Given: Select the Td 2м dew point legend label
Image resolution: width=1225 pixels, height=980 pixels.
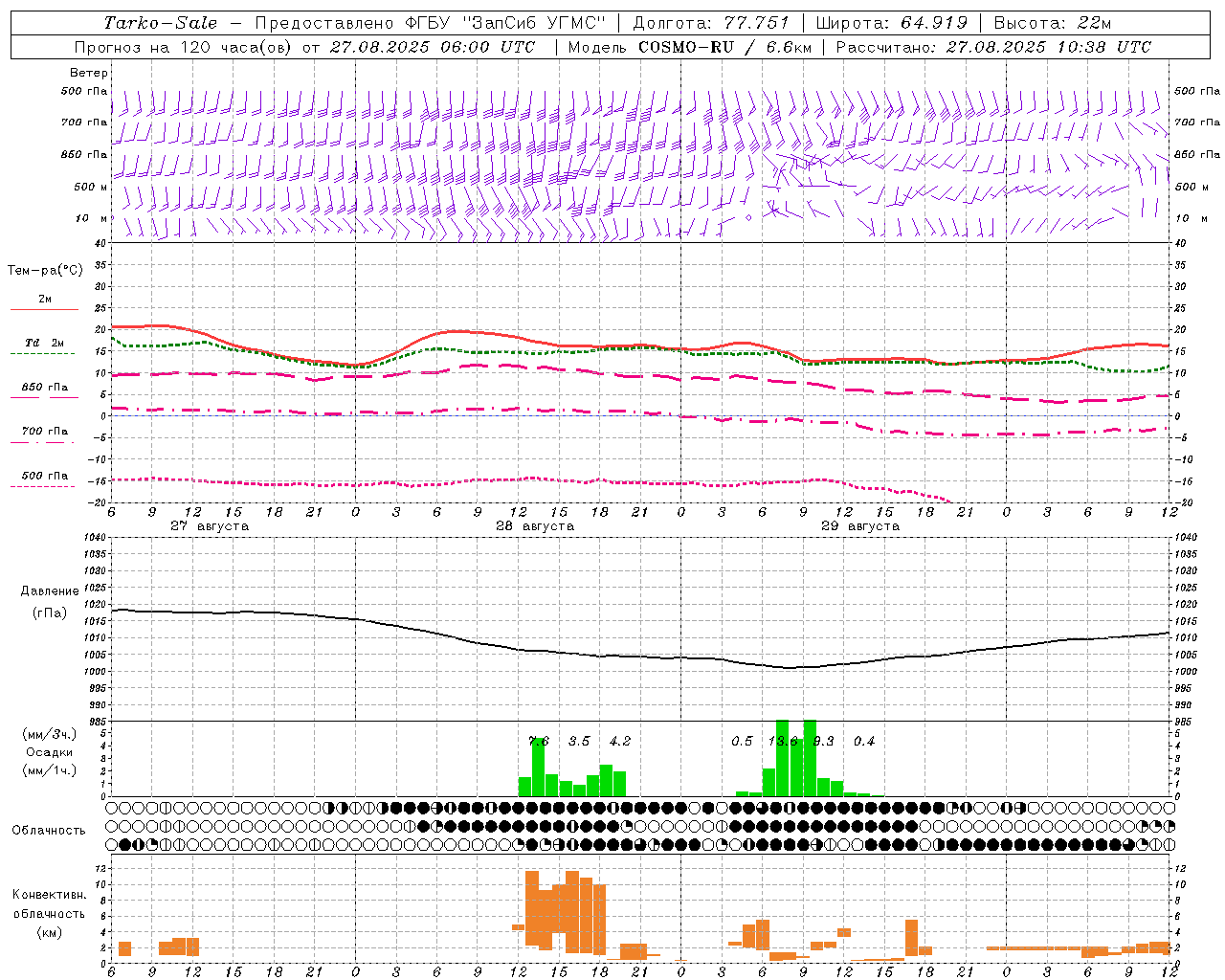Looking at the screenshot, I should (45, 343).
